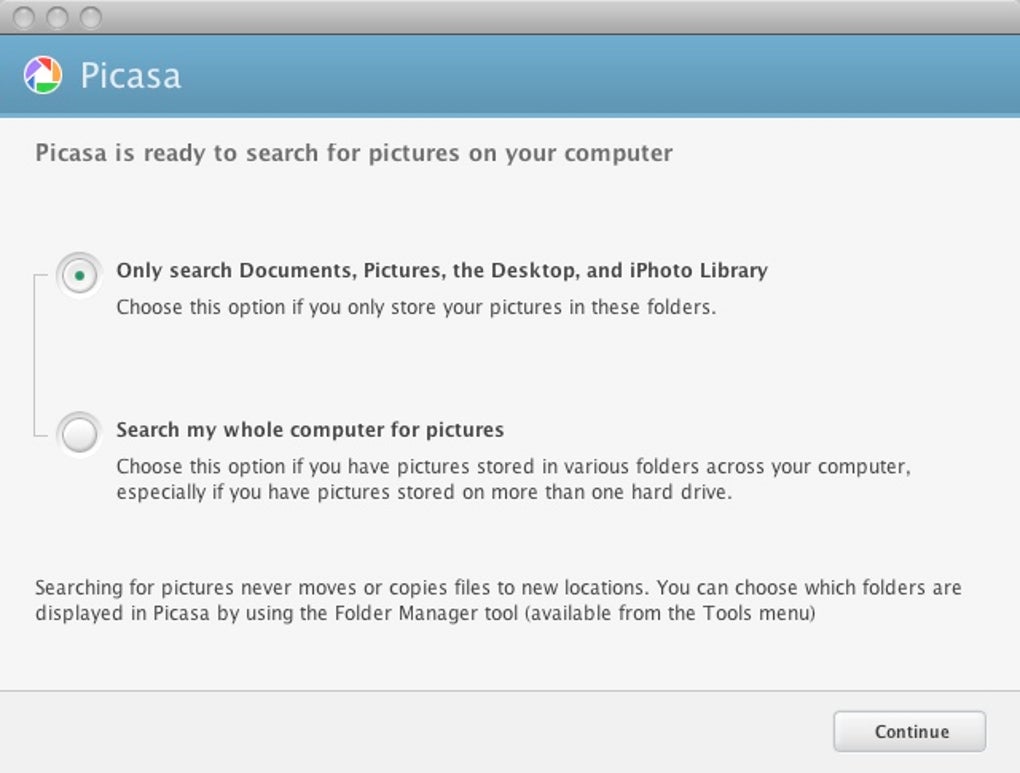Image resolution: width=1020 pixels, height=773 pixels.
Task: Zoom the window using the third title-bar button
Action: tap(90, 17)
